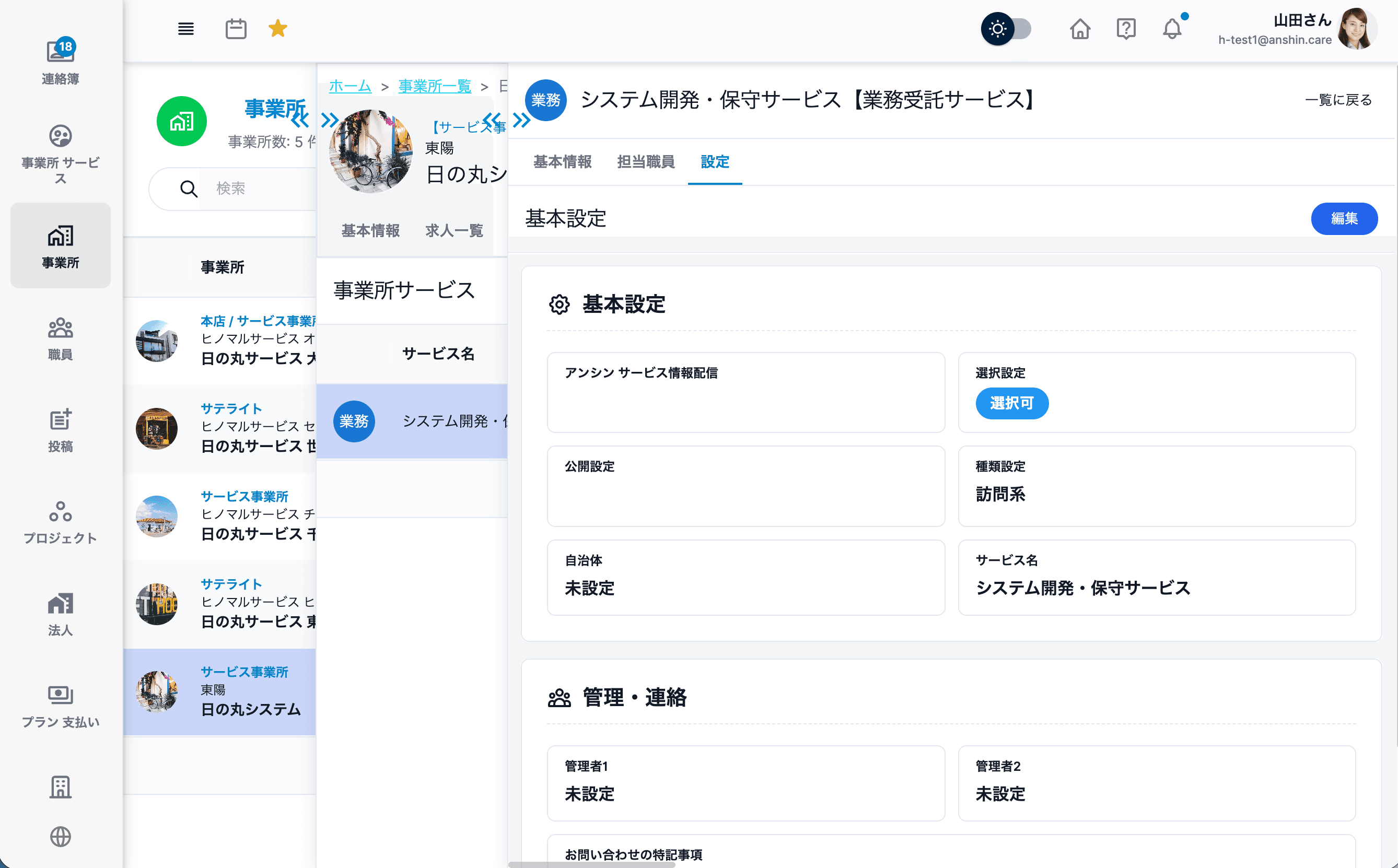This screenshot has height=868, width=1398.
Task: Click the サービス名 column header
Action: (438, 354)
